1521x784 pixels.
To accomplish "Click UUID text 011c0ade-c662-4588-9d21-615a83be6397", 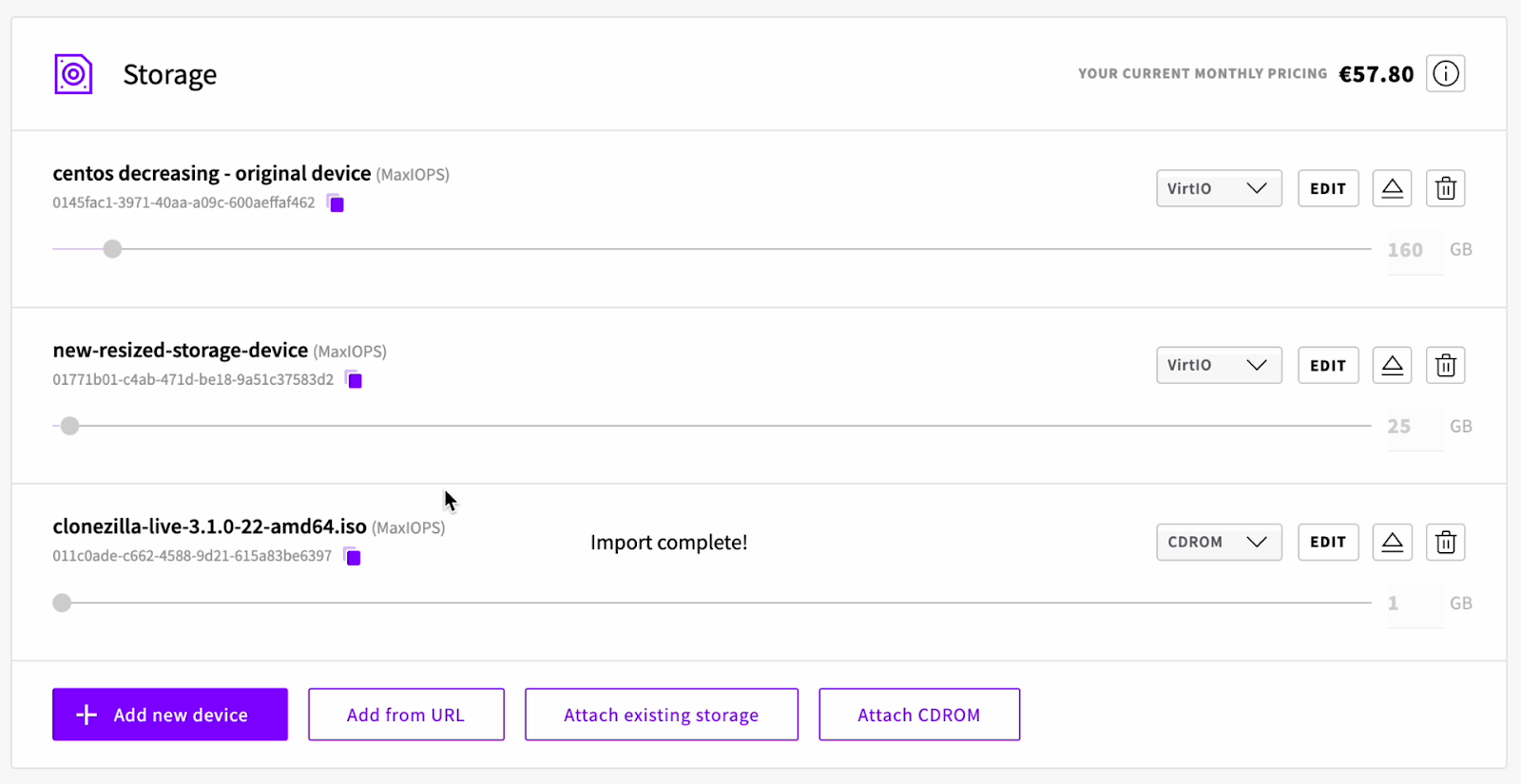I will (192, 556).
